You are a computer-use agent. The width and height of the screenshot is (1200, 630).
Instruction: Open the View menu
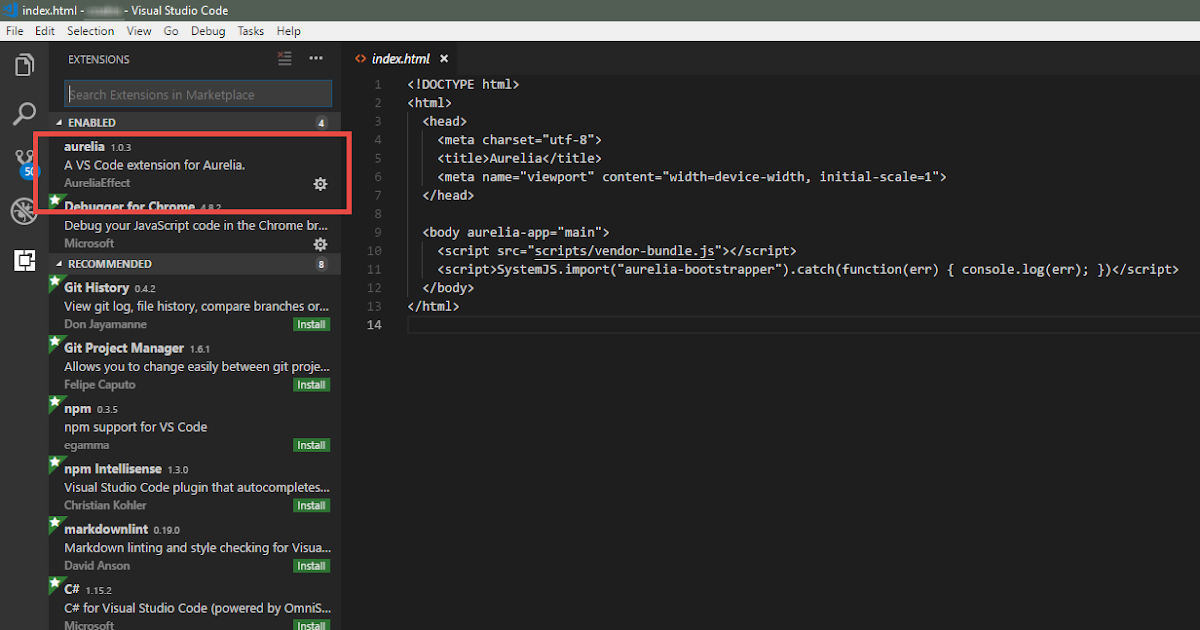point(139,31)
